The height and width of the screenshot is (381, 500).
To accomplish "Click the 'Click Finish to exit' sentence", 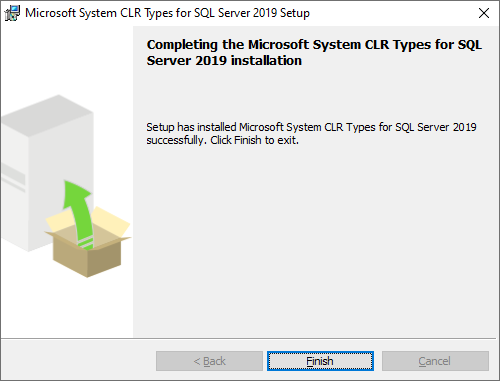I will [x=254, y=140].
